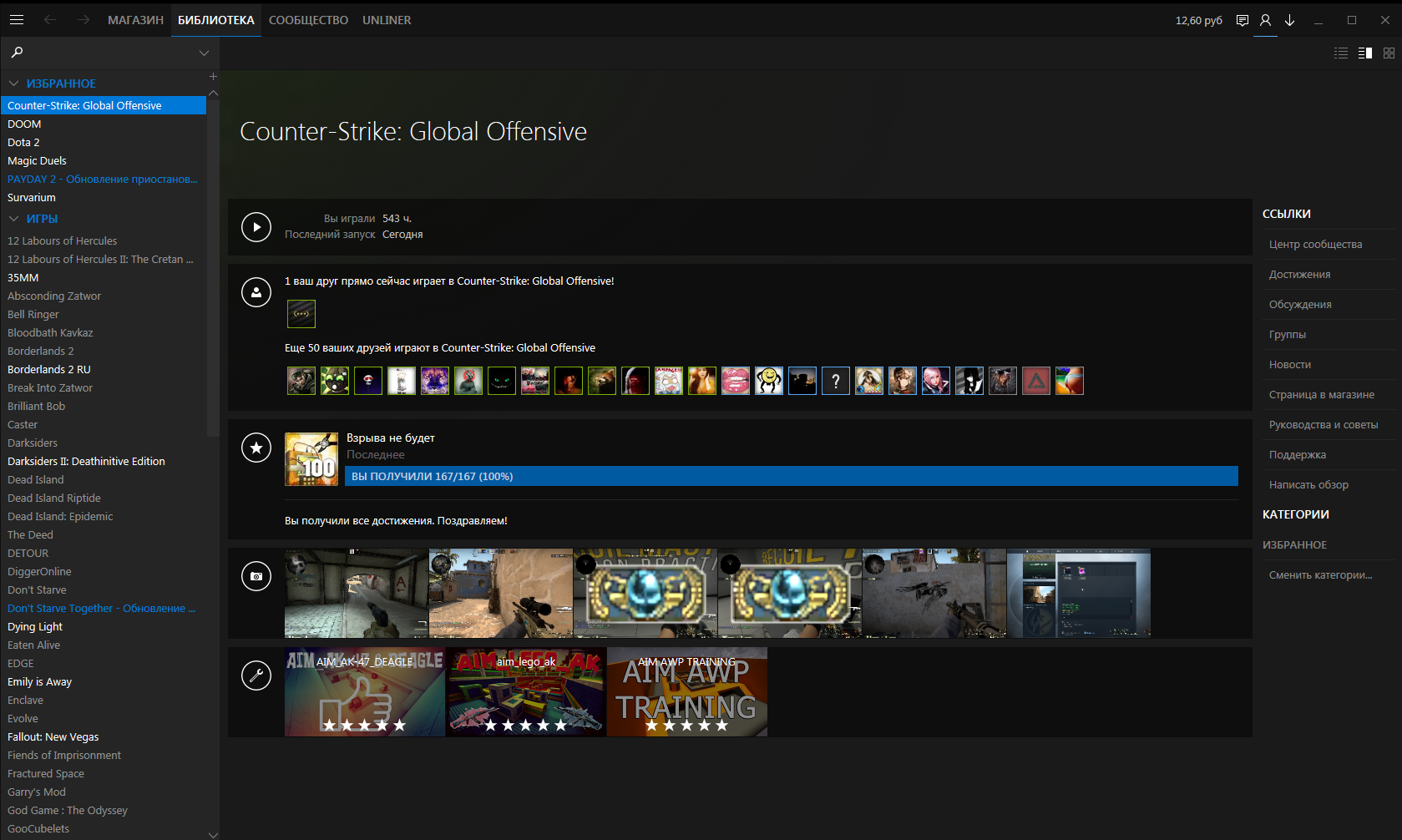Open Центр сообщества link

[x=1315, y=245]
